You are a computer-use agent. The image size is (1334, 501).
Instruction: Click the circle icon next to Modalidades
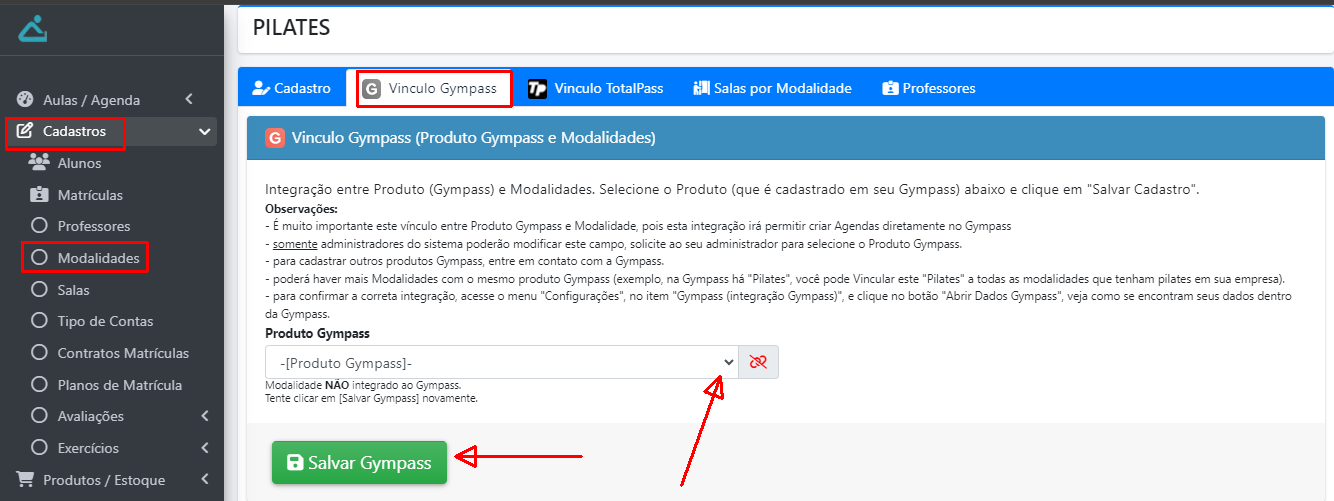pyautogui.click(x=40, y=257)
